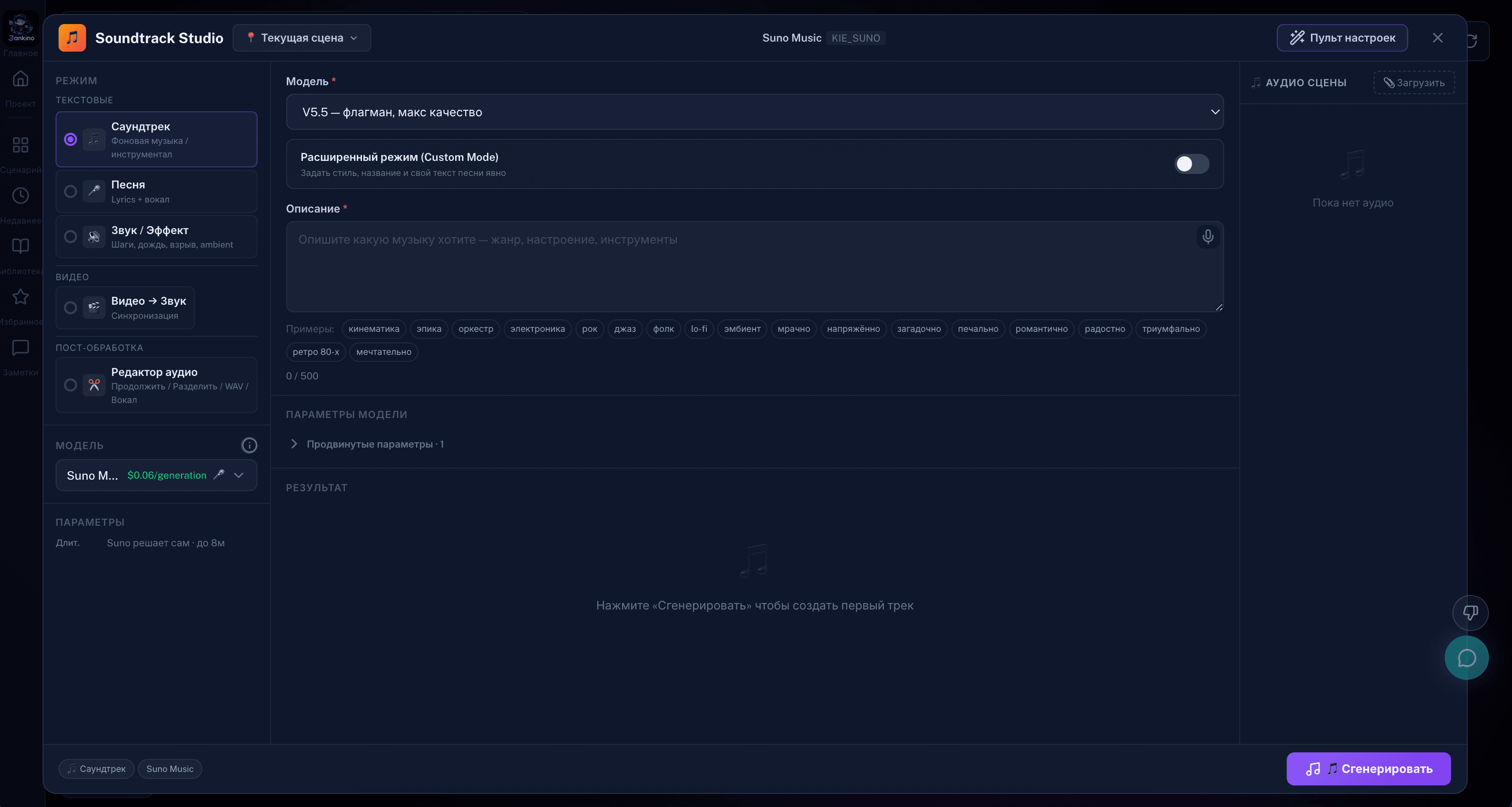Click the Редактор аудио scissors icon
1512x807 pixels.
[94, 385]
